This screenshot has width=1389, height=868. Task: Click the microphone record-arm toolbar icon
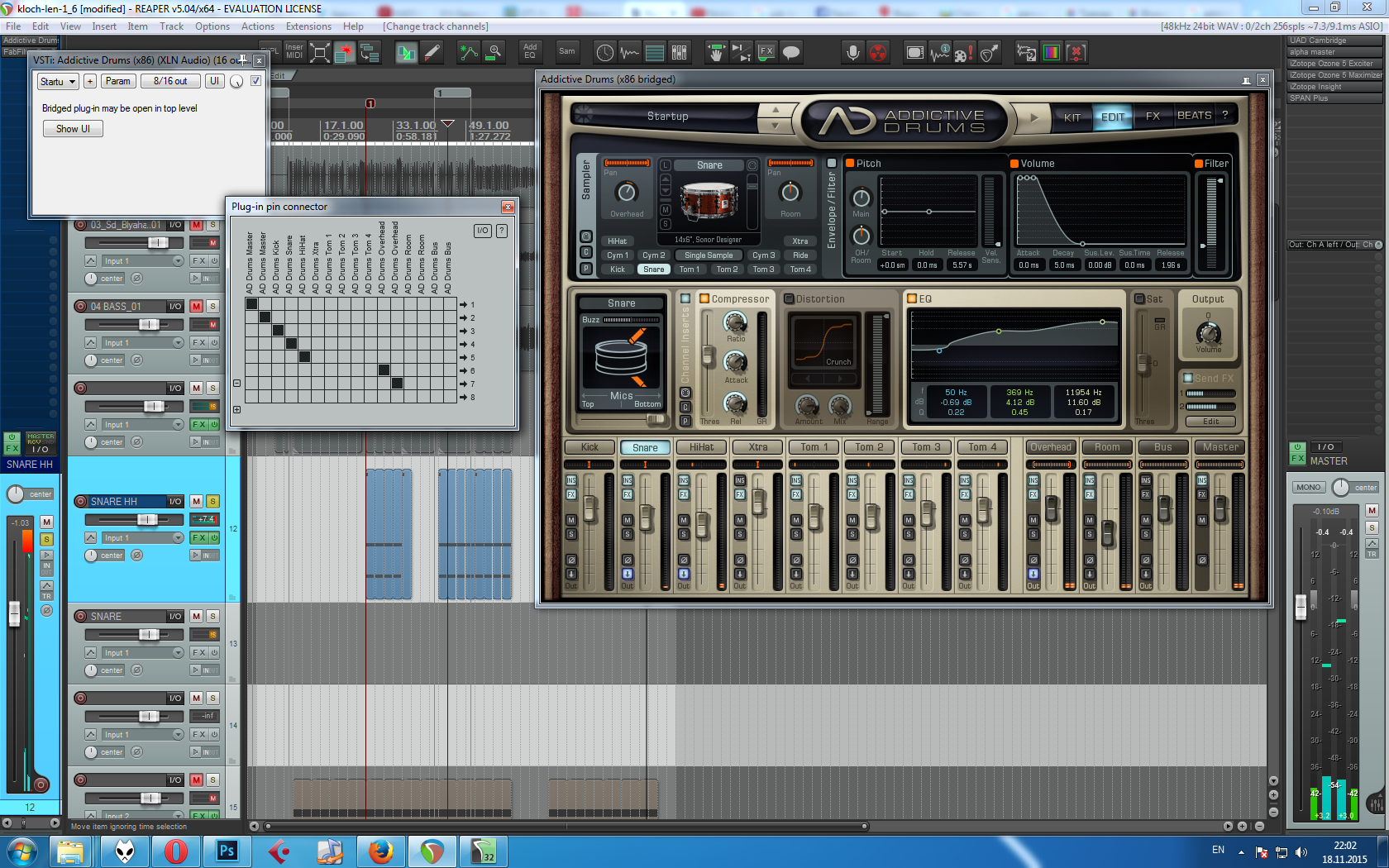click(852, 53)
